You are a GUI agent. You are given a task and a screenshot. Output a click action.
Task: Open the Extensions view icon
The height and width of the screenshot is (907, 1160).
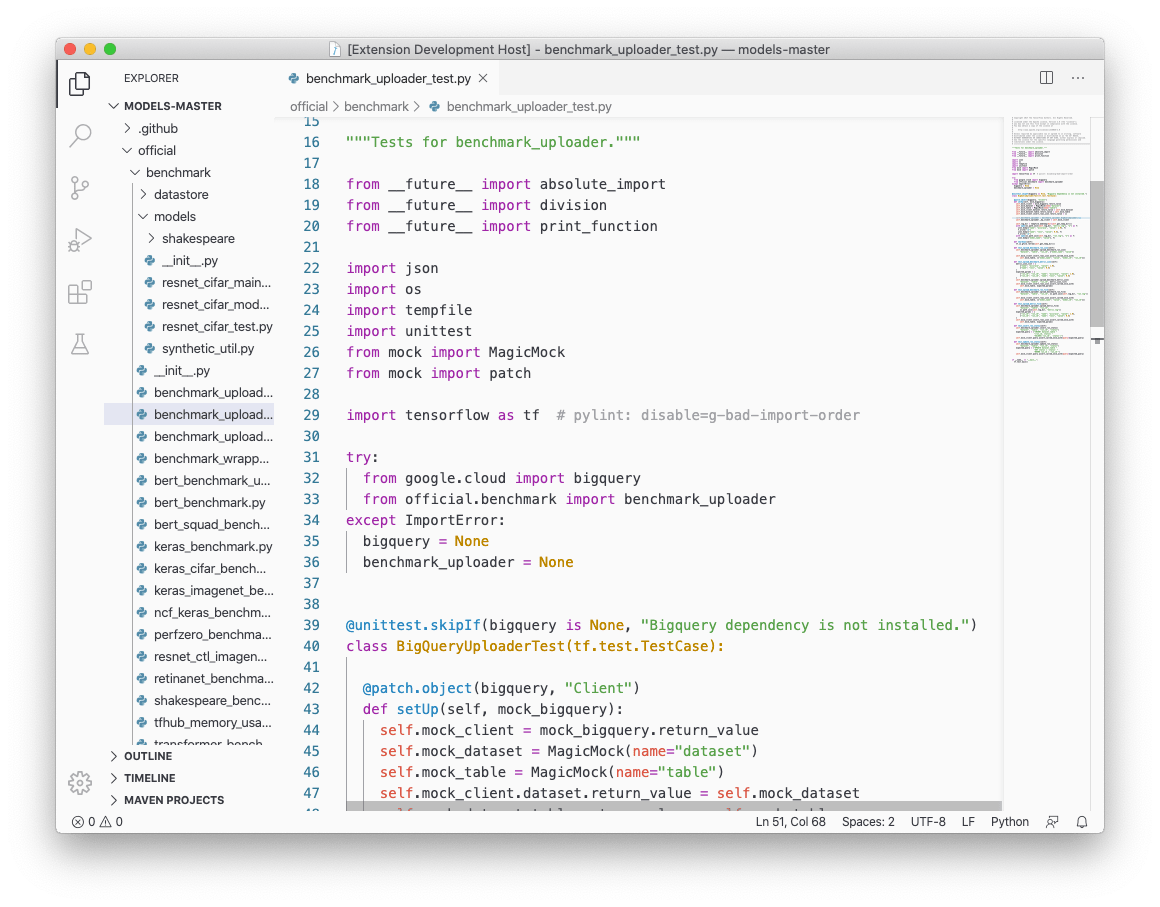(x=80, y=292)
